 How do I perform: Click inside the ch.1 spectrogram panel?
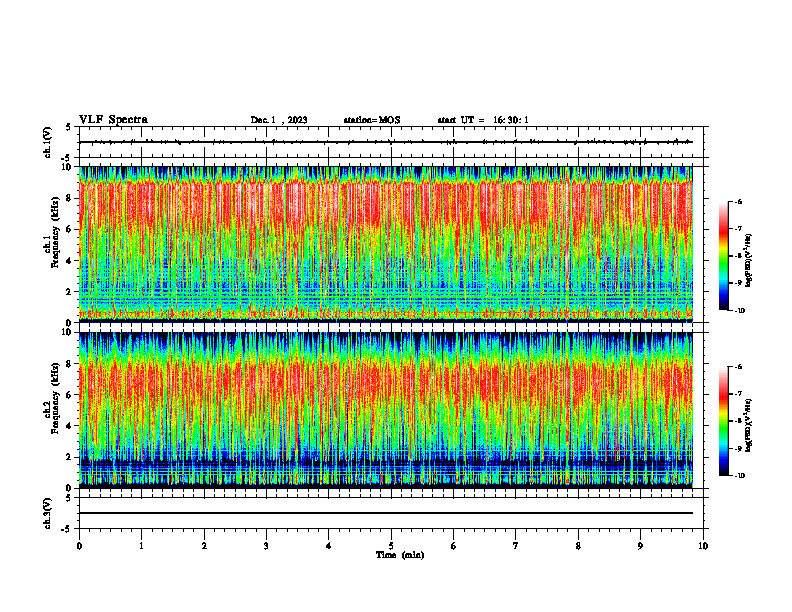tap(386, 244)
